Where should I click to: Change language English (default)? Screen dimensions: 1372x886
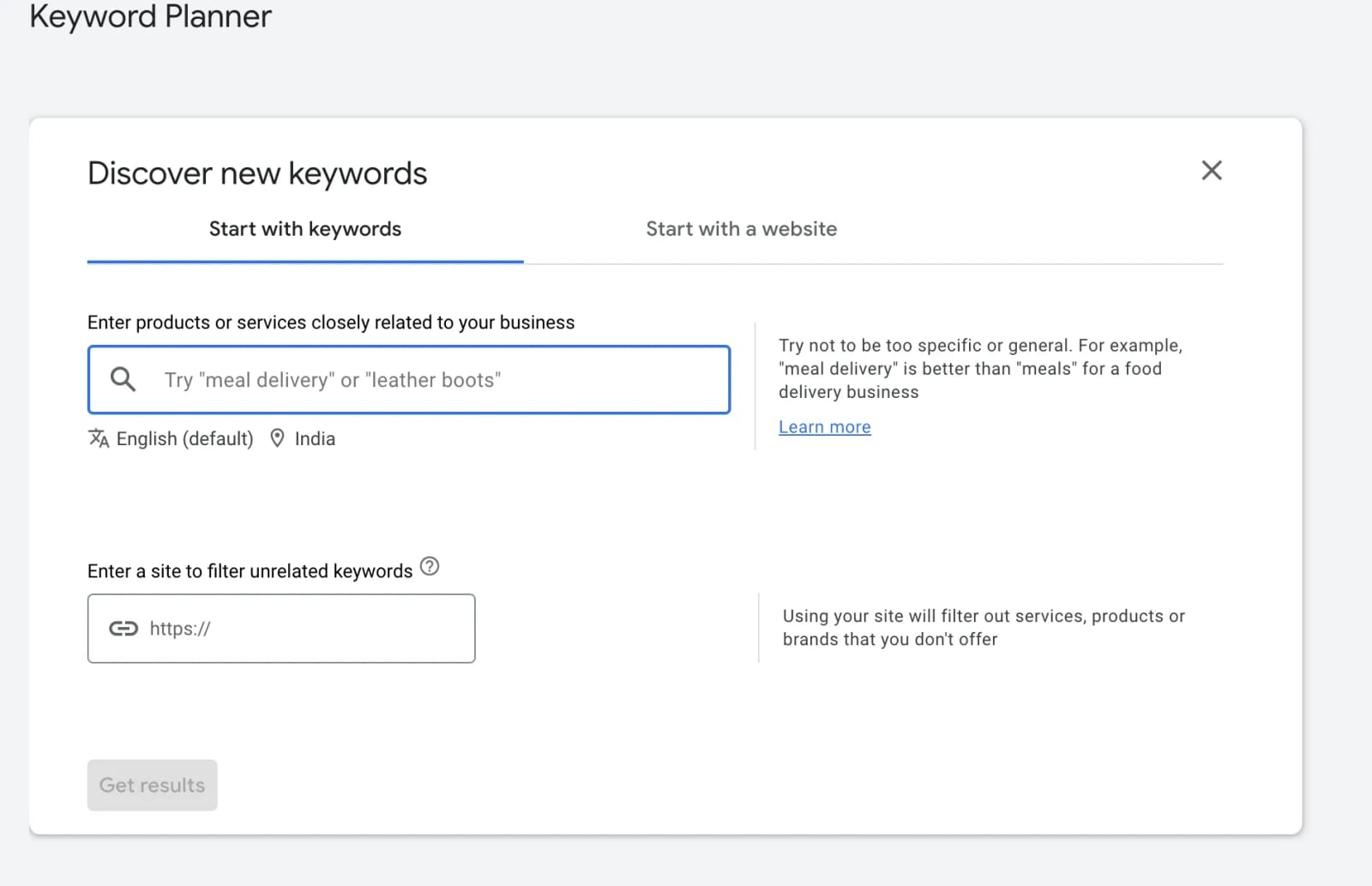click(185, 438)
